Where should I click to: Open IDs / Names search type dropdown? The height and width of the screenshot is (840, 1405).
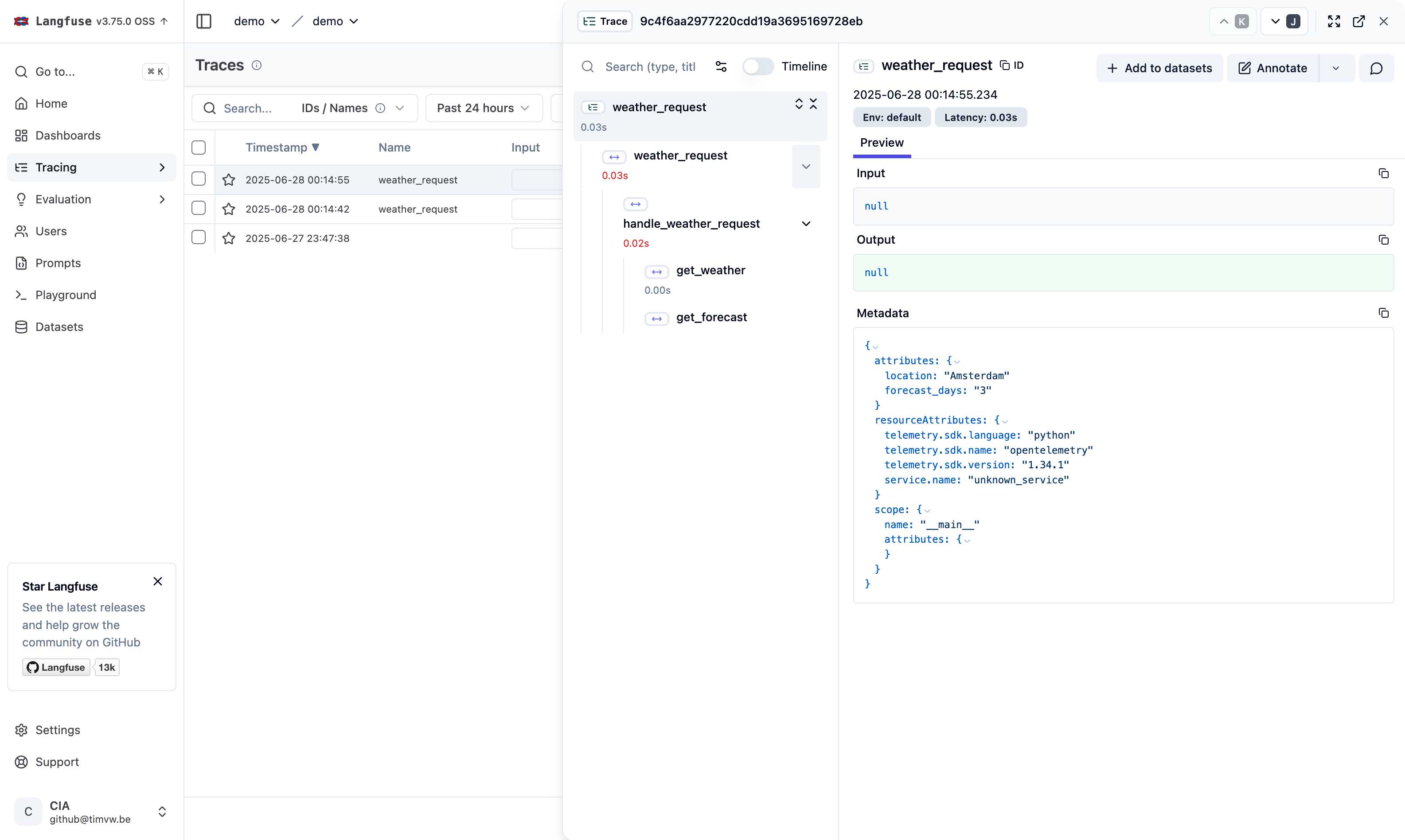click(354, 108)
